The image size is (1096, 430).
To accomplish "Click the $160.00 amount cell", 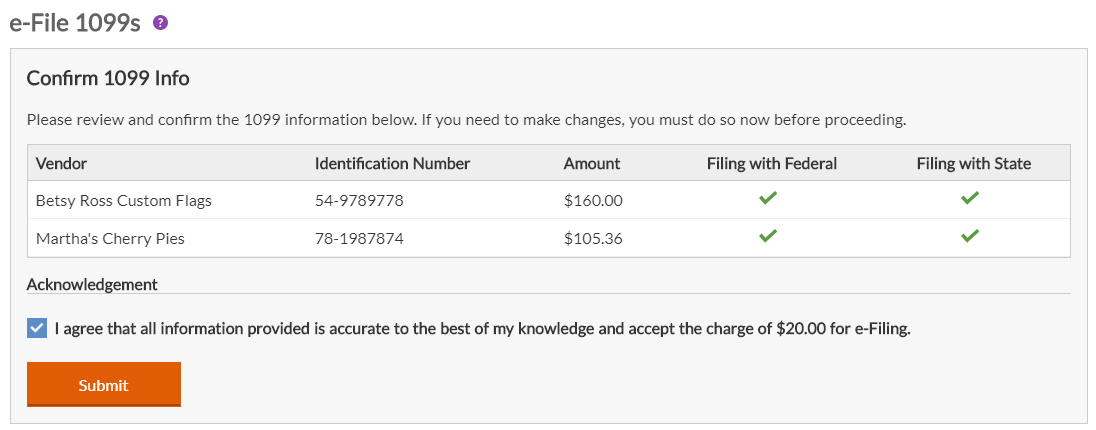I will coord(593,201).
